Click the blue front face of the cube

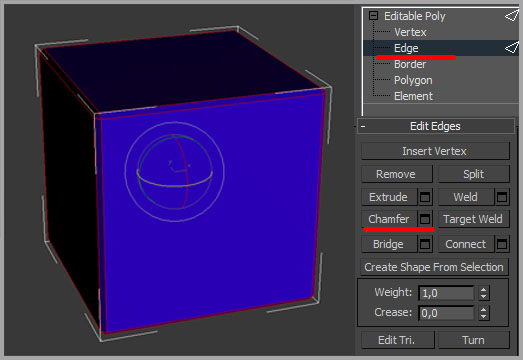point(253,214)
